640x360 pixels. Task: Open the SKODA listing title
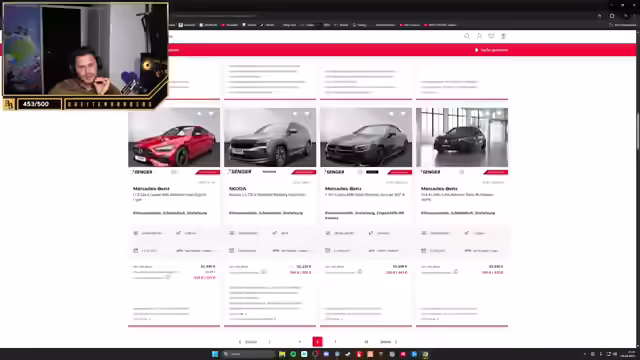pyautogui.click(x=238, y=189)
